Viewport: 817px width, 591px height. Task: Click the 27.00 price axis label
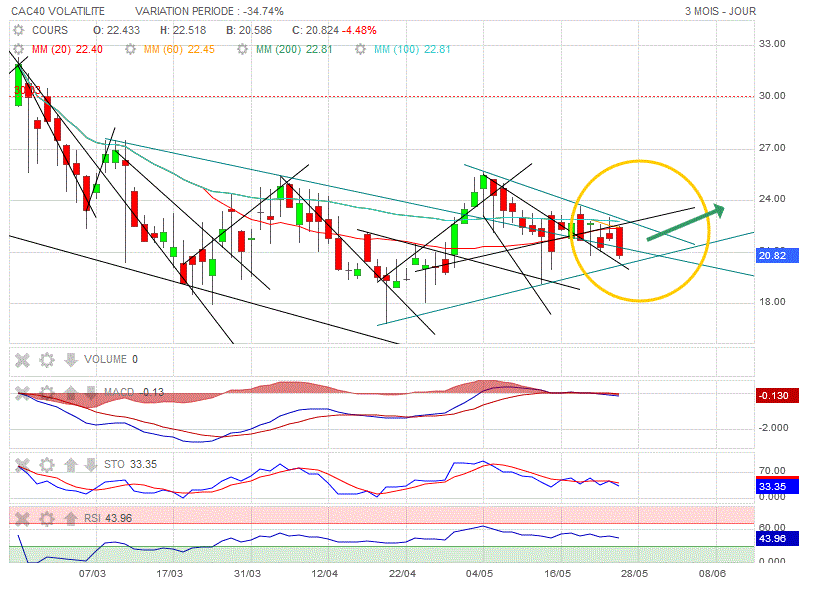(772, 148)
